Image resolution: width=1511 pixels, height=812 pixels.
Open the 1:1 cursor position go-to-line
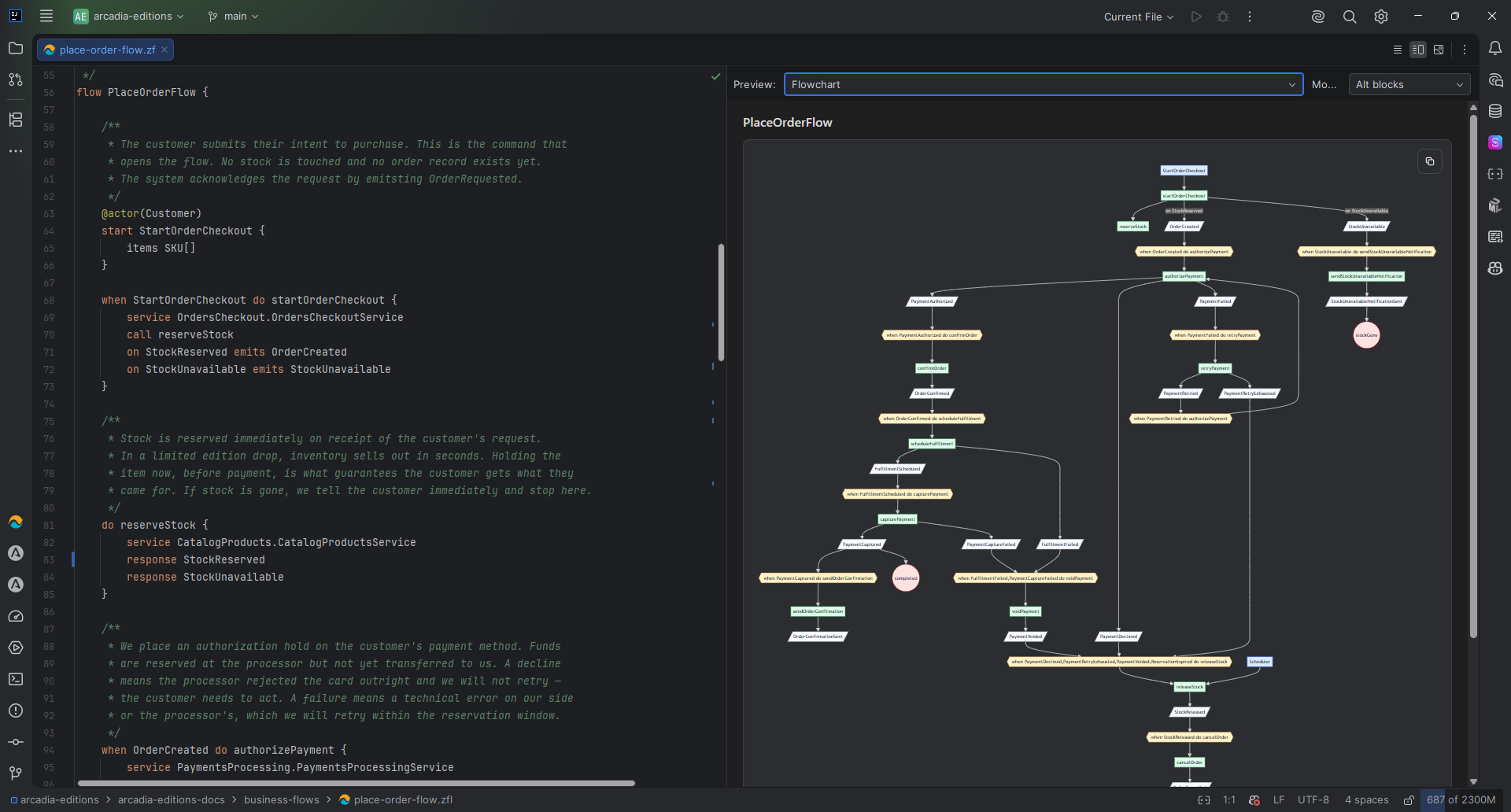click(x=1229, y=800)
